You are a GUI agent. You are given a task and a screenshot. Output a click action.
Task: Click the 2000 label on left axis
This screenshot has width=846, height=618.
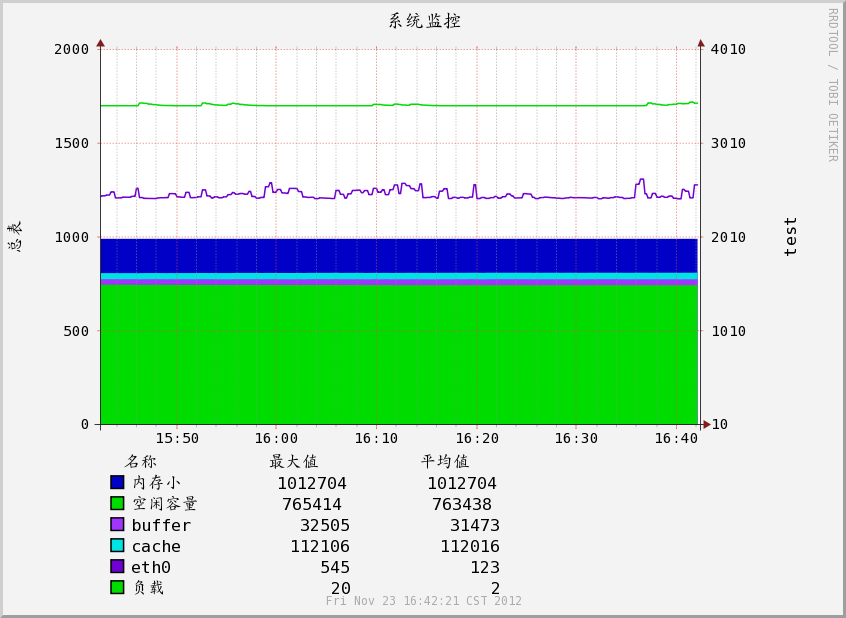71,49
